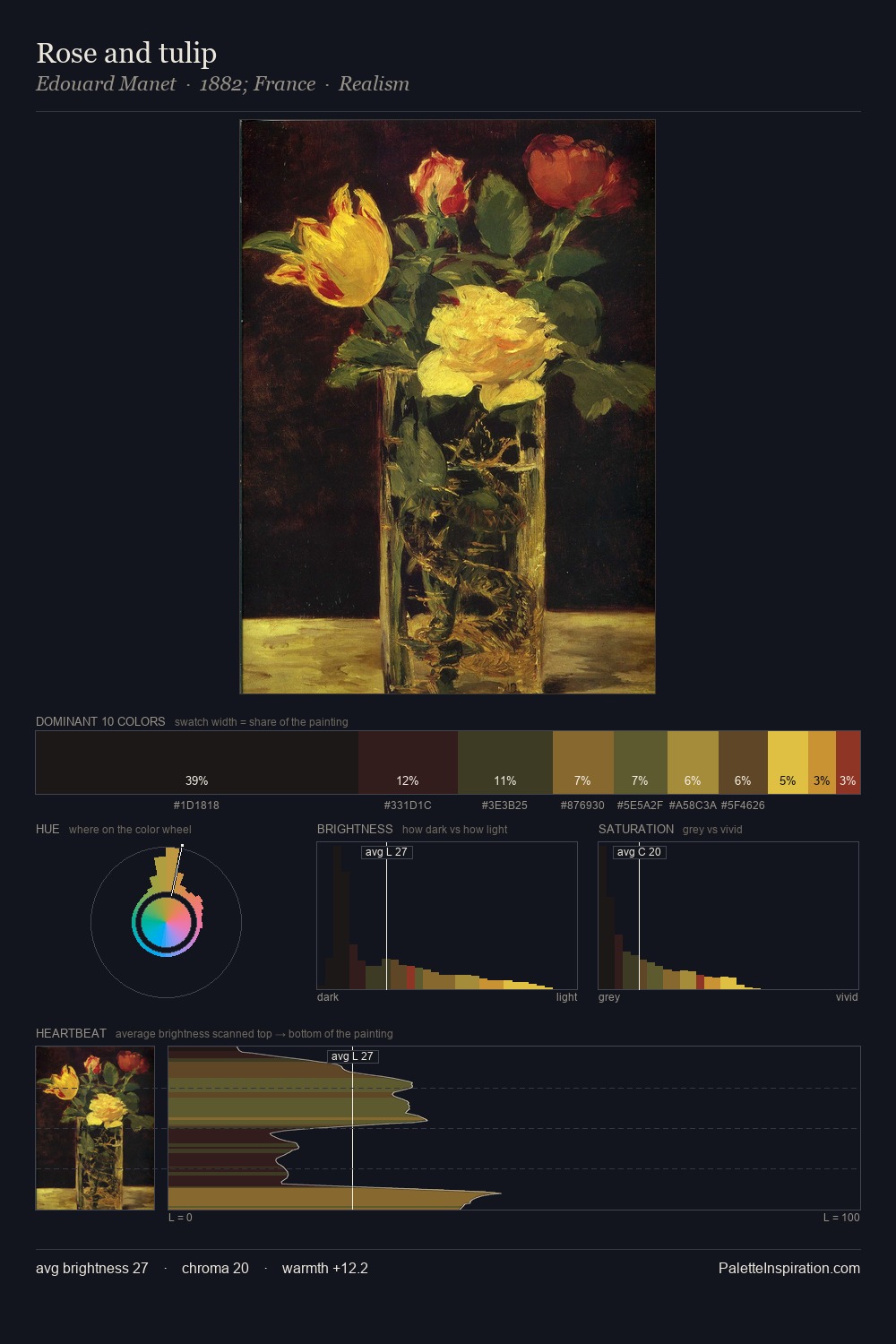Click the 1882; France subtitle text
This screenshot has width=896, height=1344.
(x=257, y=84)
